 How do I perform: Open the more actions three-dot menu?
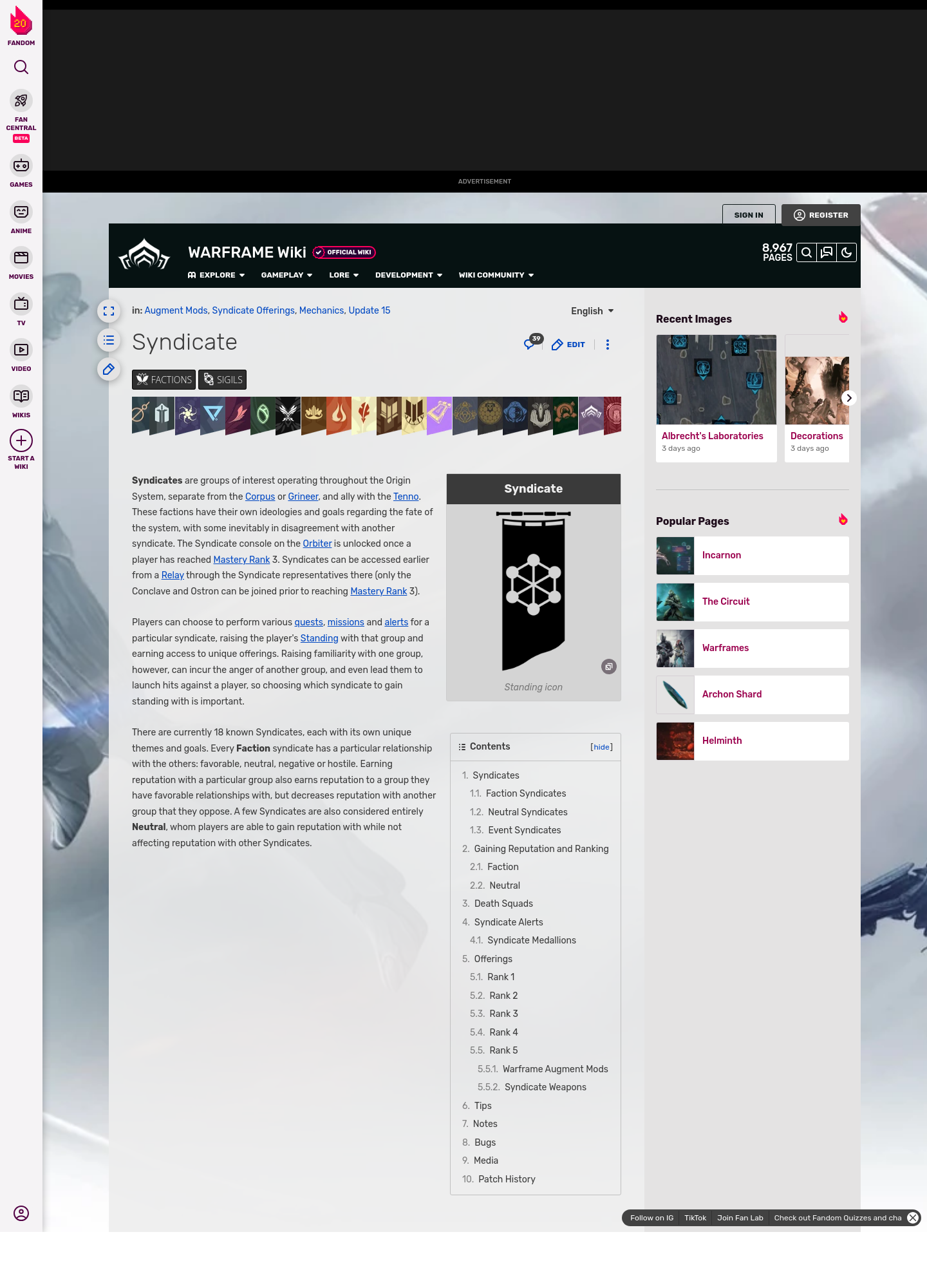(x=608, y=345)
